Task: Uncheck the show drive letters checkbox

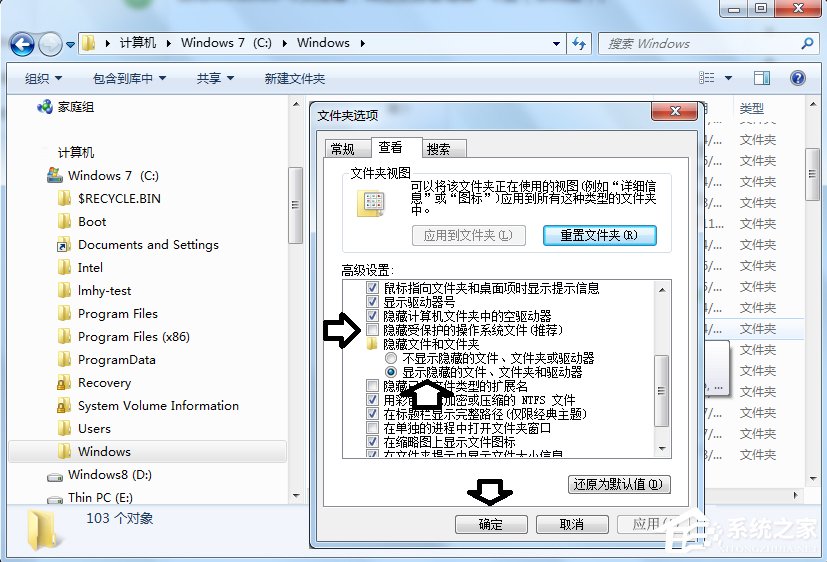Action: 373,302
